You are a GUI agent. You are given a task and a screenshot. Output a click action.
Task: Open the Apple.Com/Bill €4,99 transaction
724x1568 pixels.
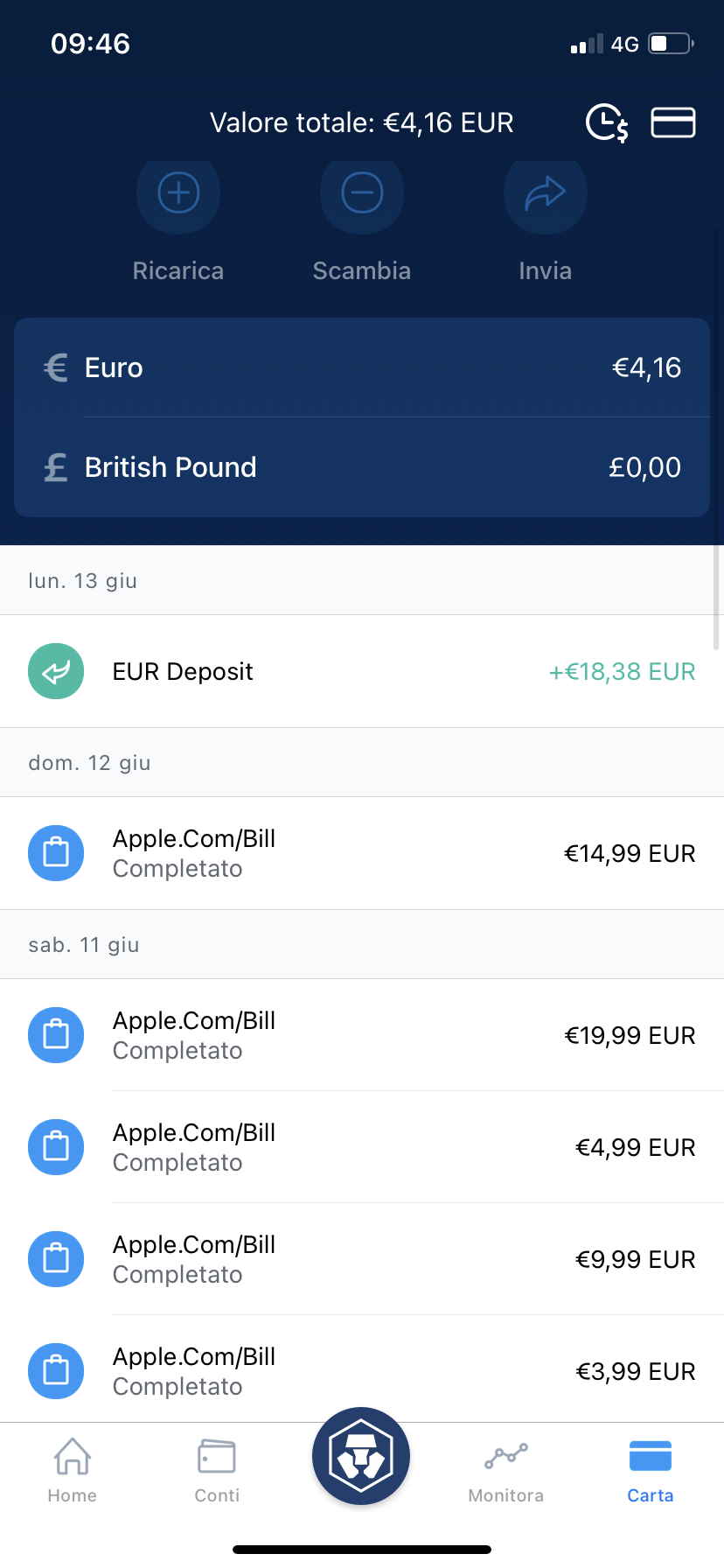point(362,1147)
